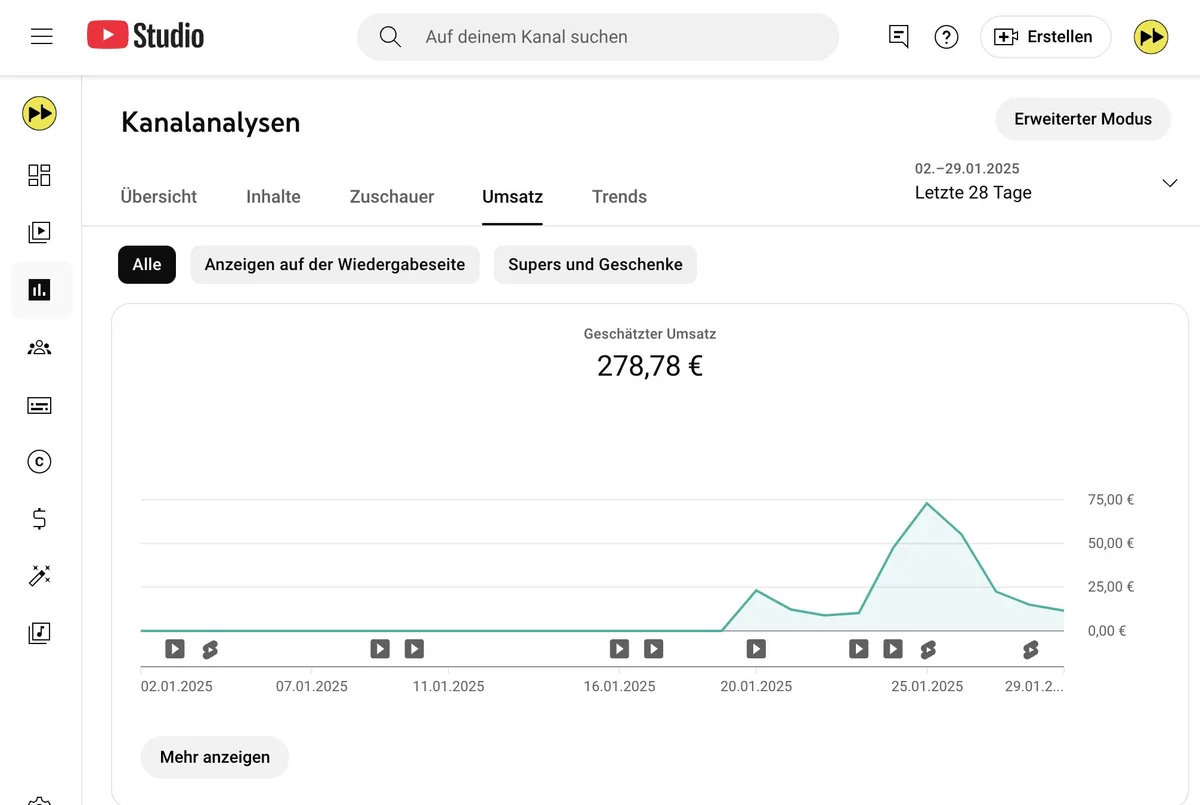Click the 75,00 € axis label
The image size is (1200, 805).
(1111, 500)
